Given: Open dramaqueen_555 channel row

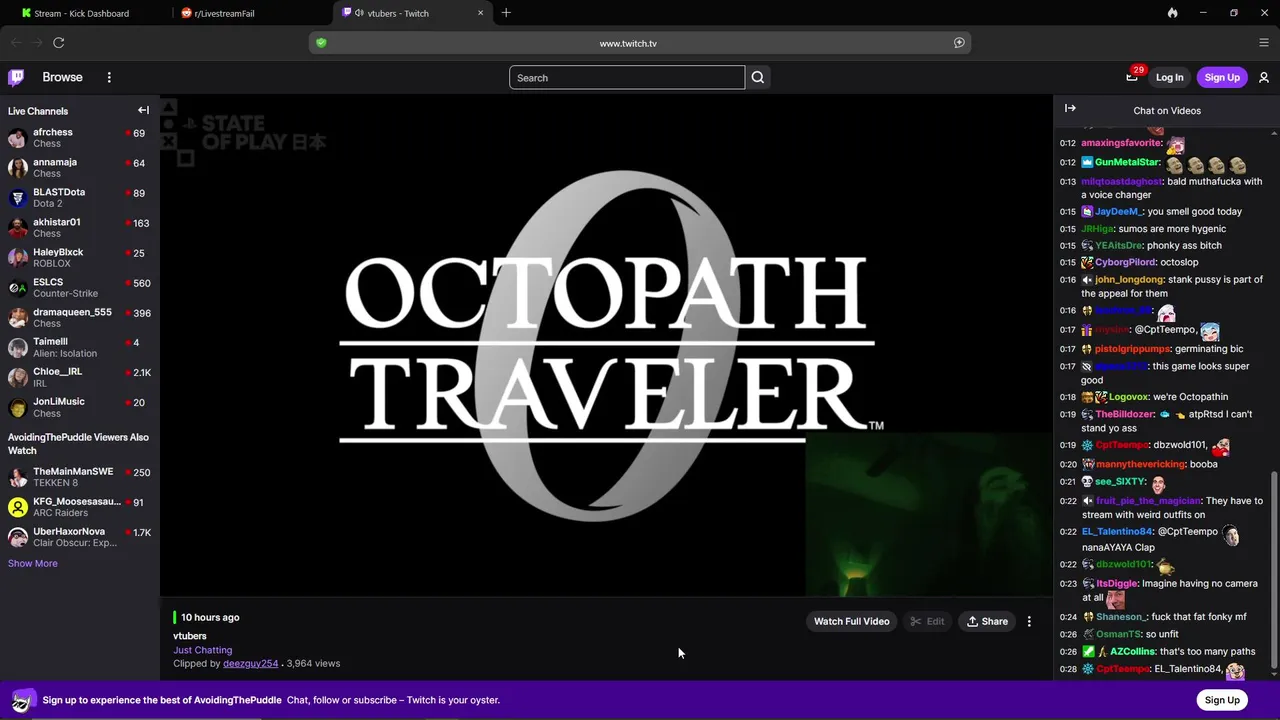Looking at the screenshot, I should [x=80, y=317].
